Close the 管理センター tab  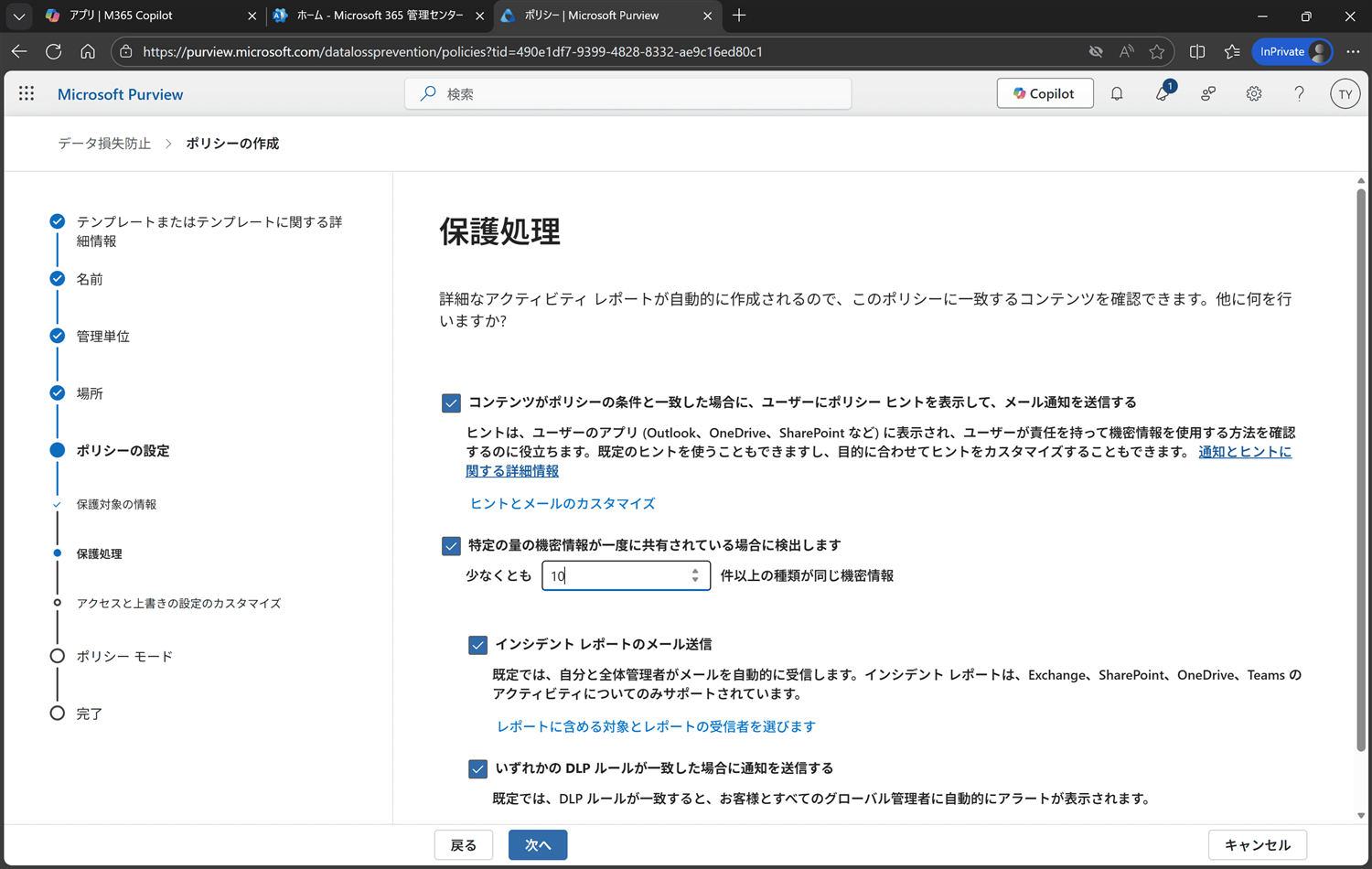pyautogui.click(x=480, y=16)
